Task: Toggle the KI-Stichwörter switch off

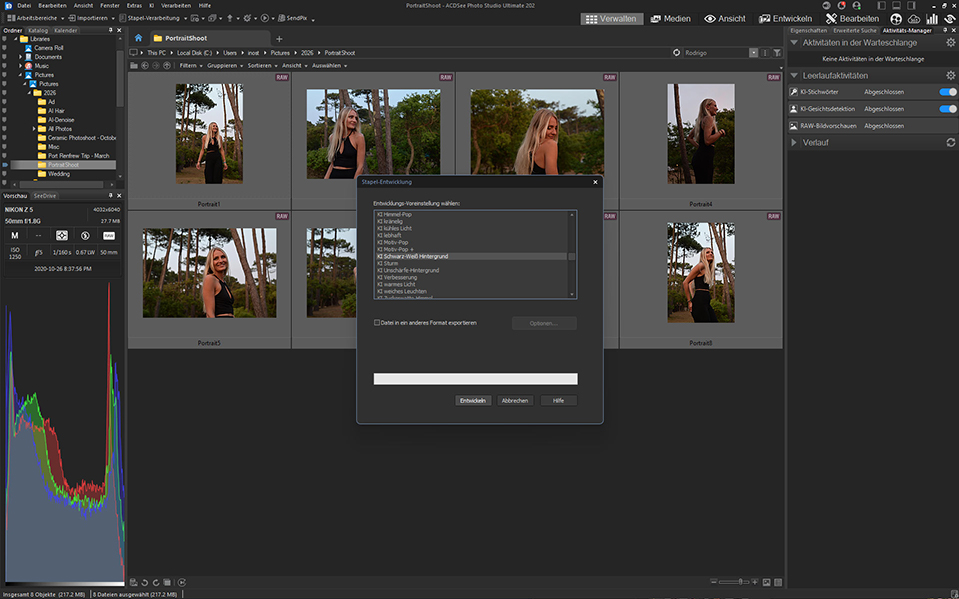Action: (947, 92)
